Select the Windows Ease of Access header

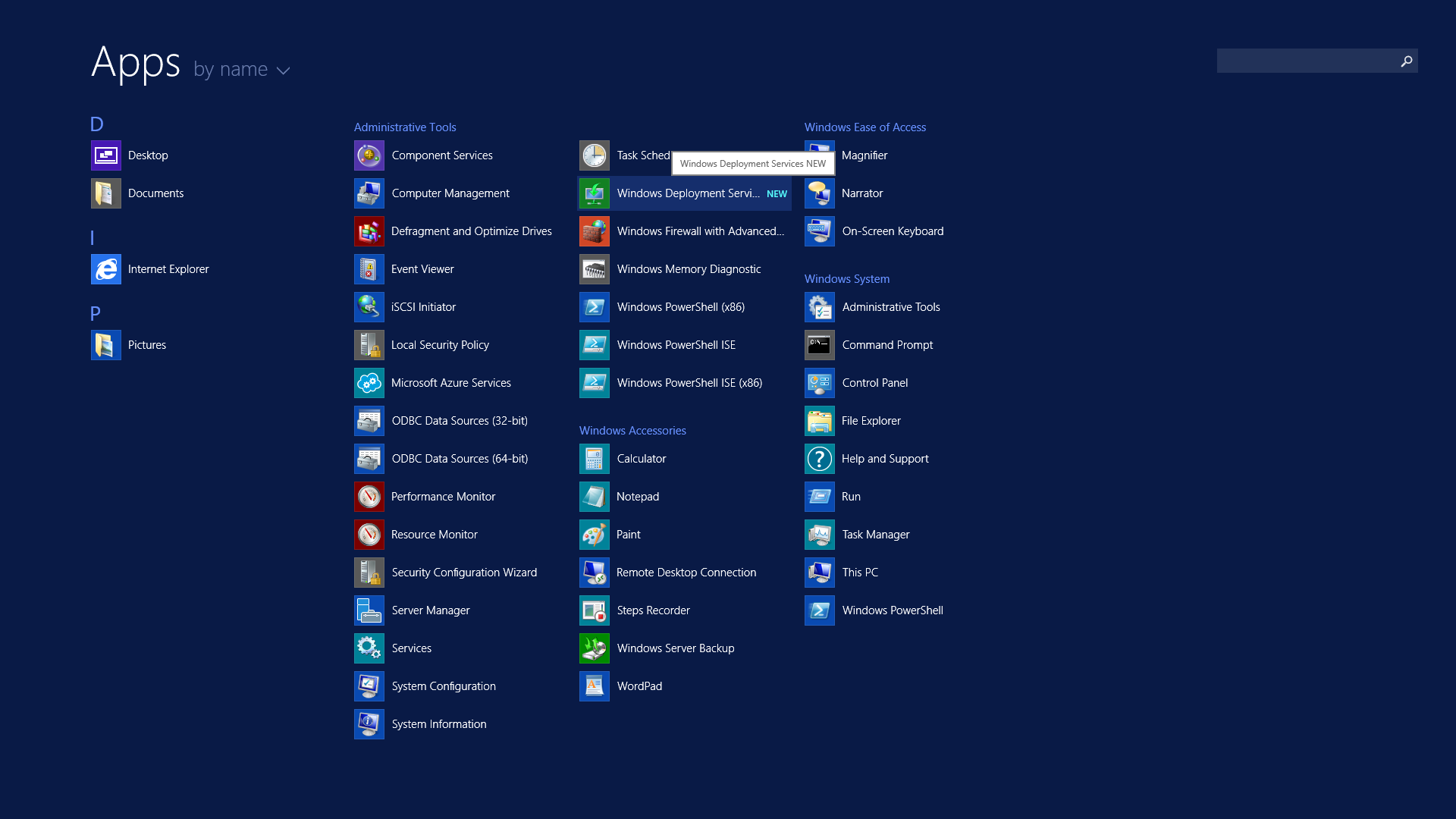[865, 127]
